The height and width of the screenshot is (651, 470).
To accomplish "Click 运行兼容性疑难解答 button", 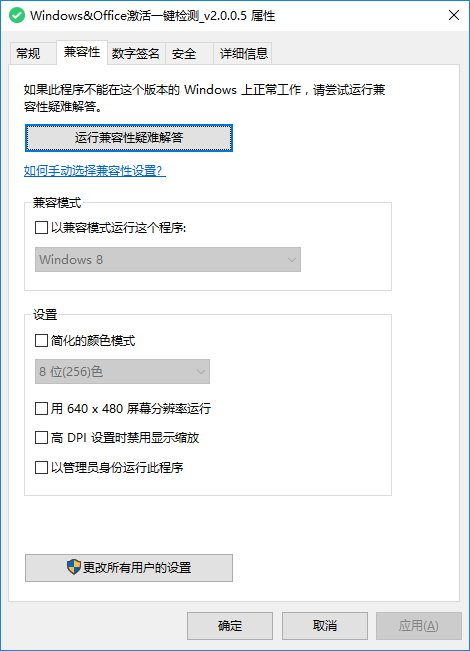I will [129, 138].
